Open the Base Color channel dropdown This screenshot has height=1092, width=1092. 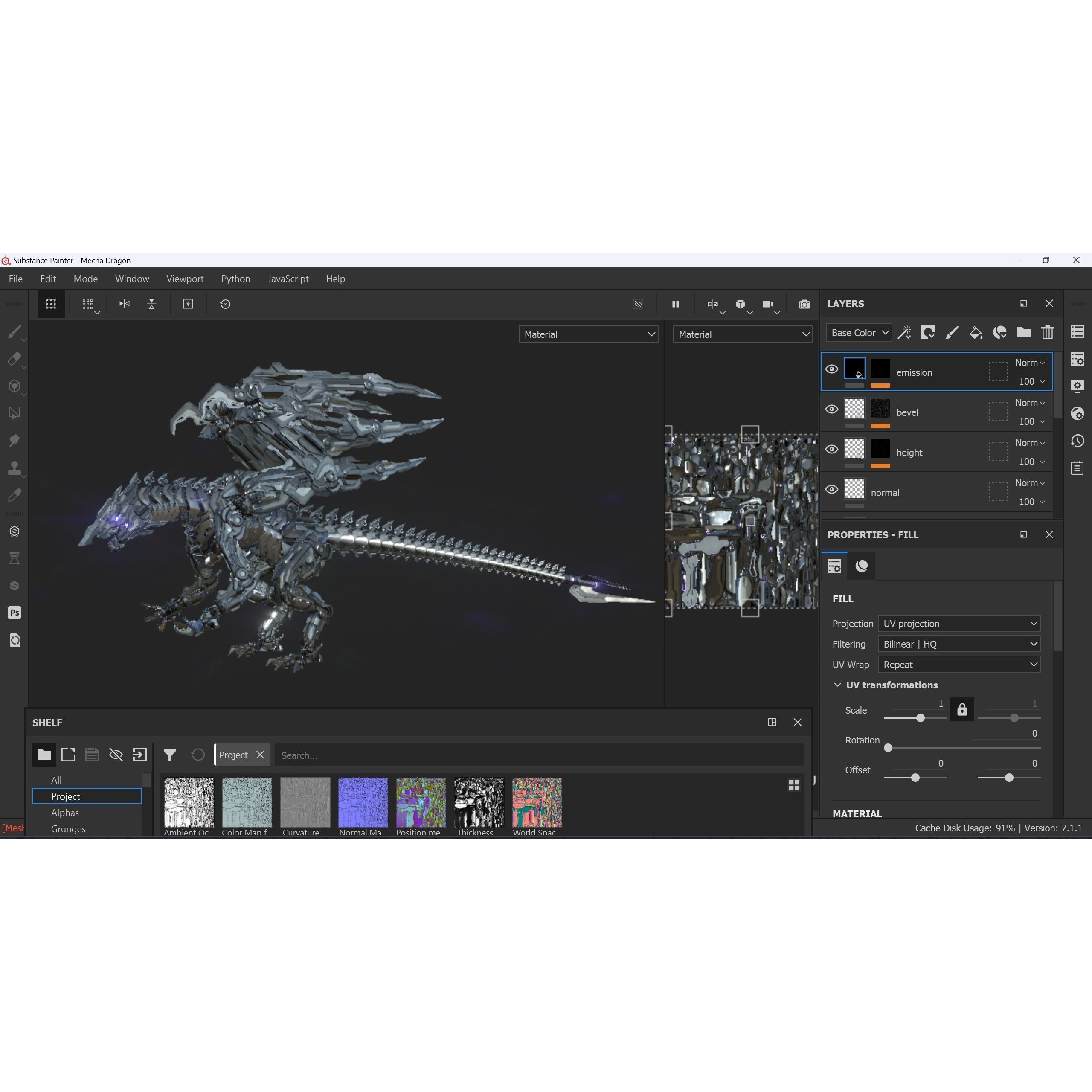tap(858, 332)
